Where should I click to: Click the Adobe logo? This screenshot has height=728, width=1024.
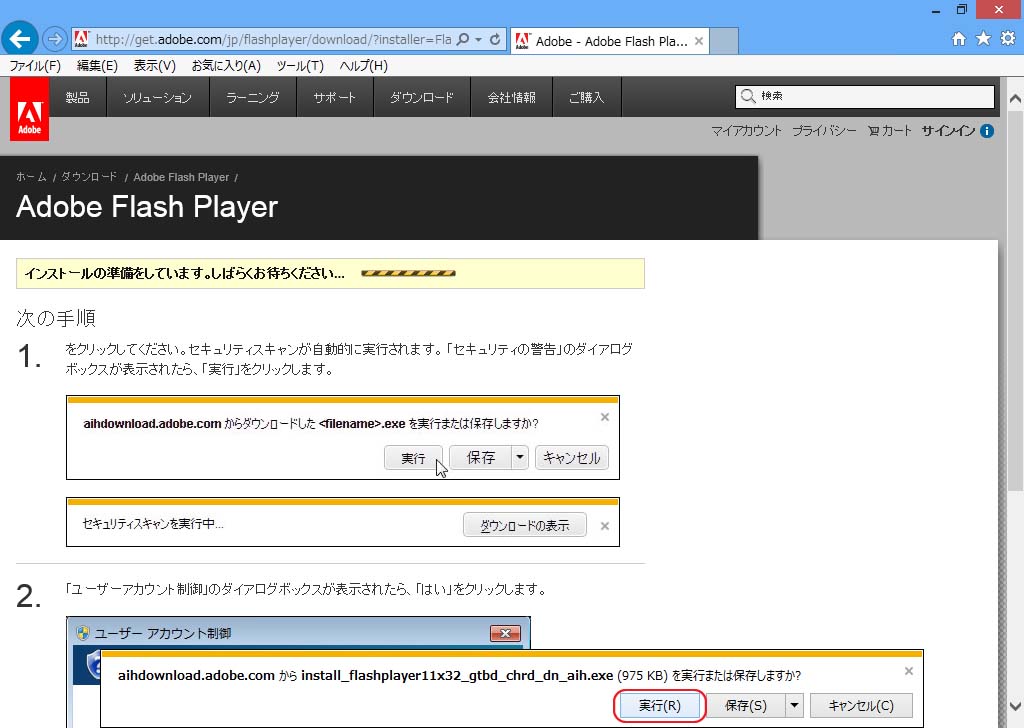click(x=29, y=110)
